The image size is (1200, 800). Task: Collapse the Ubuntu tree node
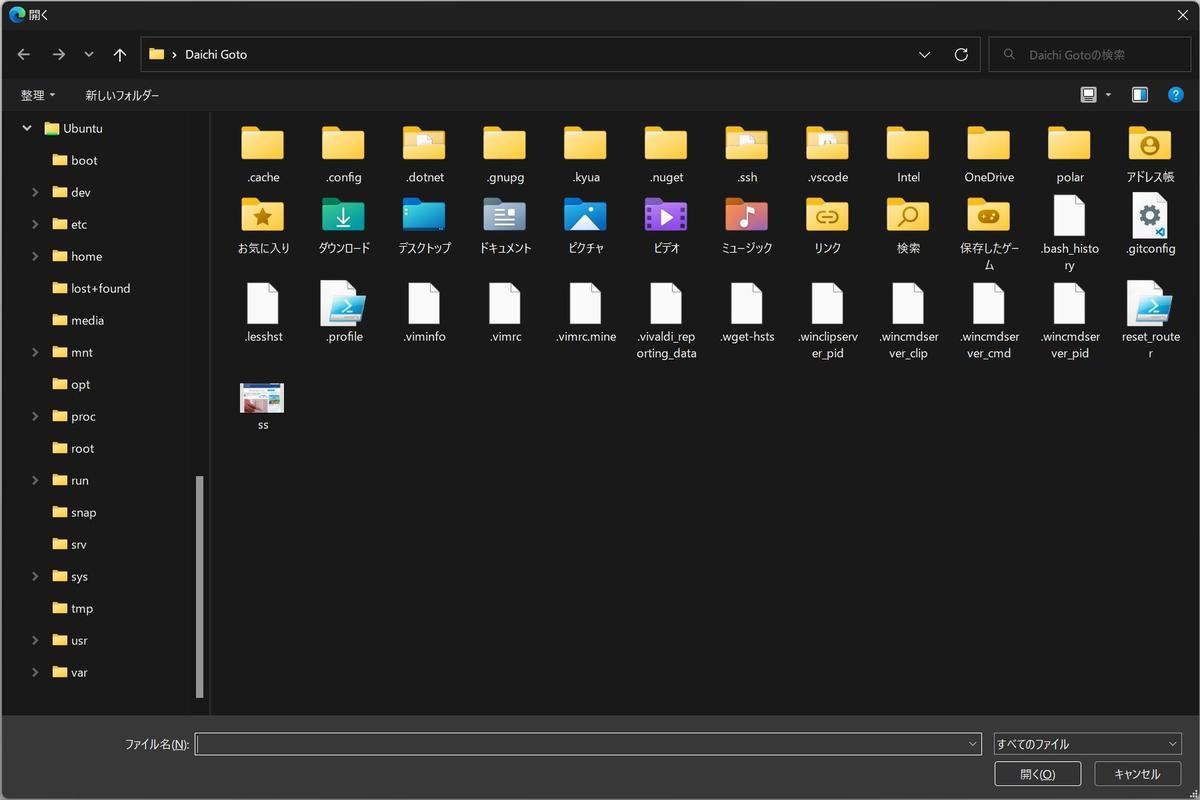point(27,128)
